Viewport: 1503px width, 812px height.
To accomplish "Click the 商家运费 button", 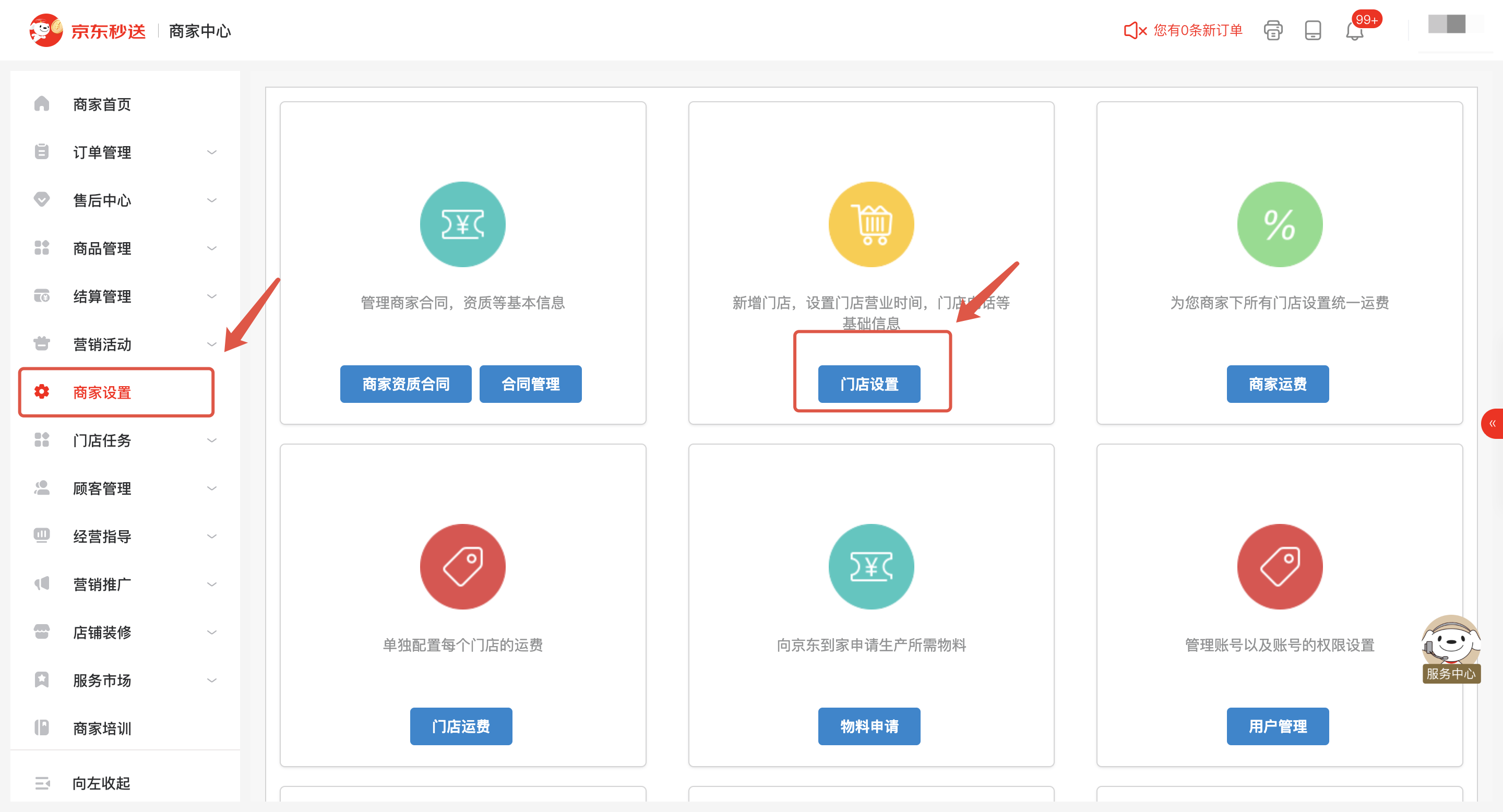I will (1278, 384).
